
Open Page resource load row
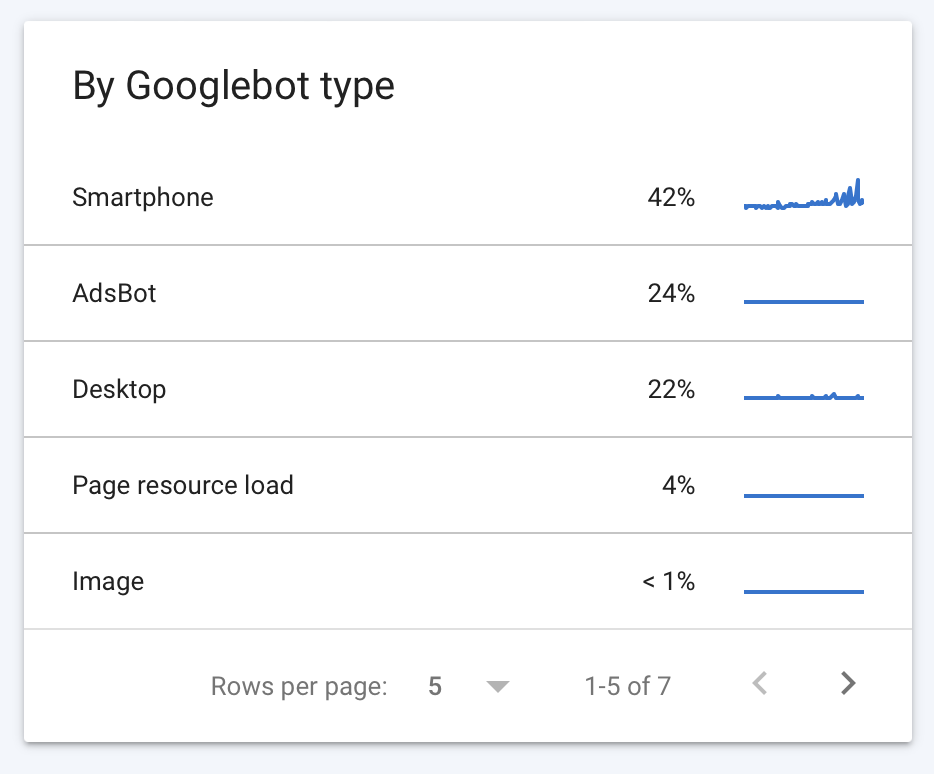pyautogui.click(x=468, y=485)
